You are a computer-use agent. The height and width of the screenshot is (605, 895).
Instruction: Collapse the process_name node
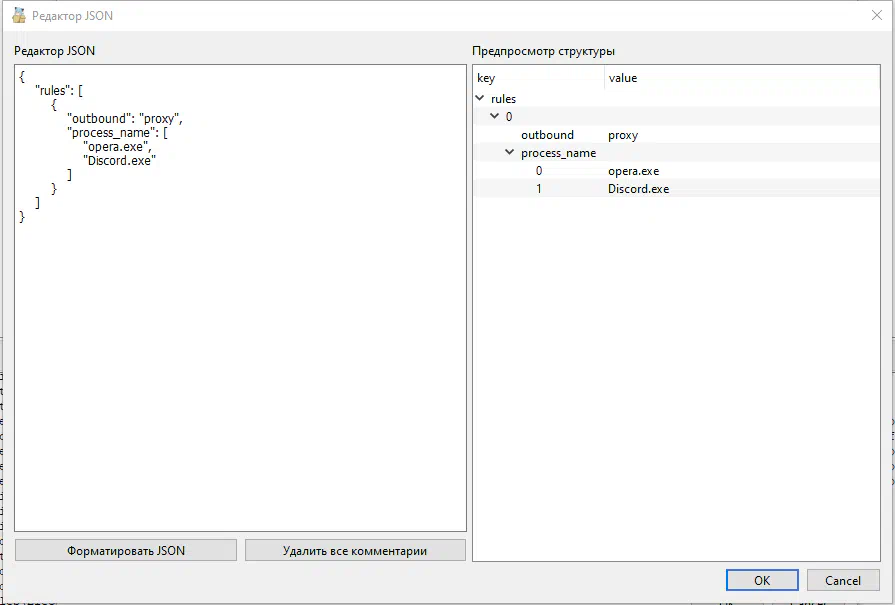click(509, 152)
